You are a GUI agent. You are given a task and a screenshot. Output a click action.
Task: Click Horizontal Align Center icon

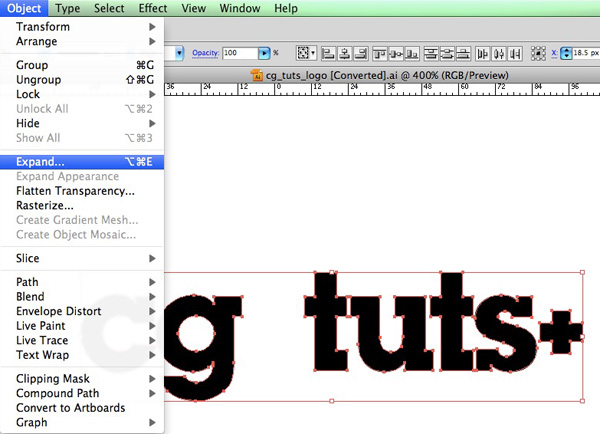344,54
